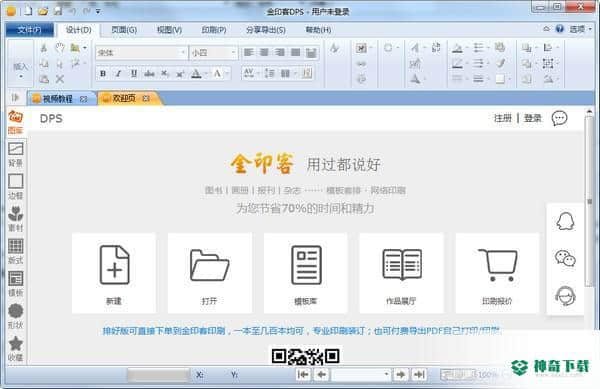Align text center

point(264,52)
